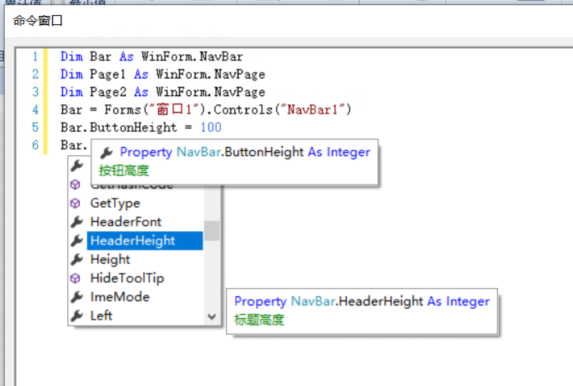Click wrench icon in ButtonHeight tooltip
Screen dimensions: 573x386
(x=106, y=152)
